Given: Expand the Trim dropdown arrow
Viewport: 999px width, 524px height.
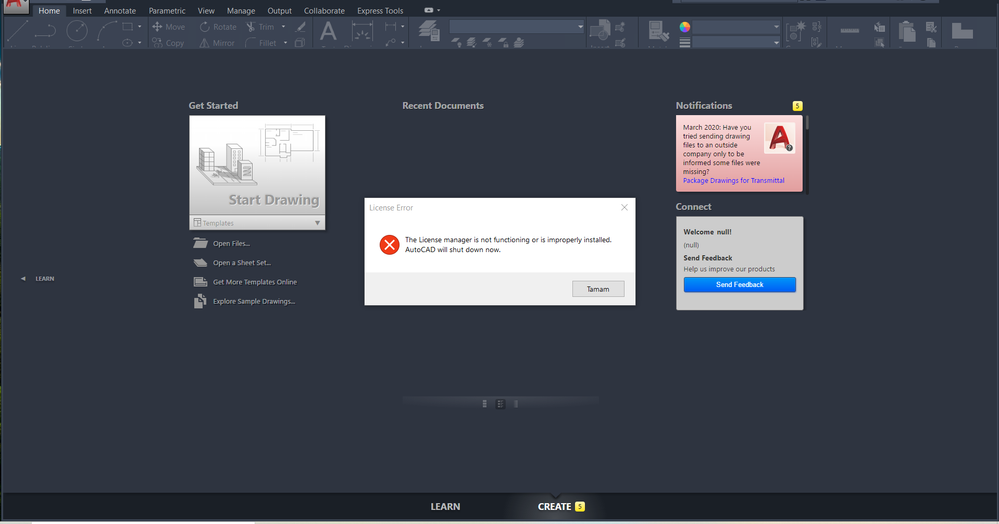Looking at the screenshot, I should (284, 27).
